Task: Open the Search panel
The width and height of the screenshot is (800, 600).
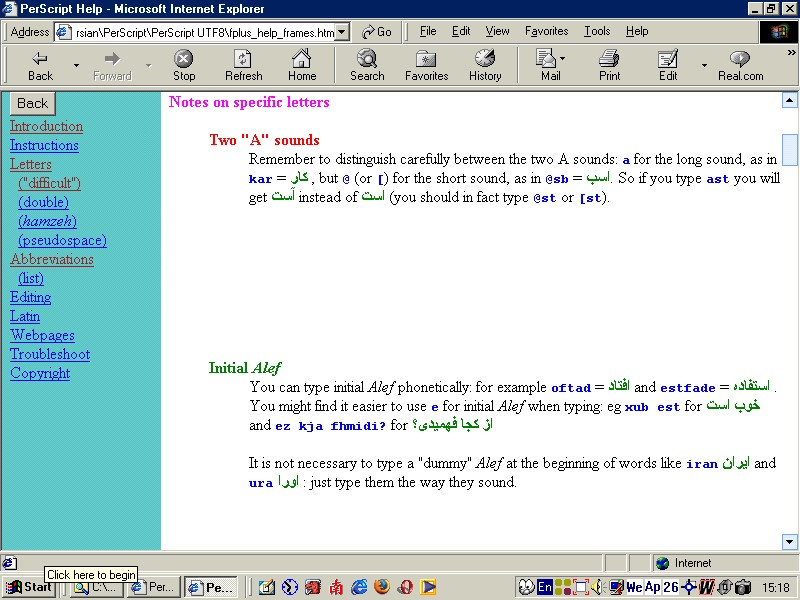Action: [367, 62]
